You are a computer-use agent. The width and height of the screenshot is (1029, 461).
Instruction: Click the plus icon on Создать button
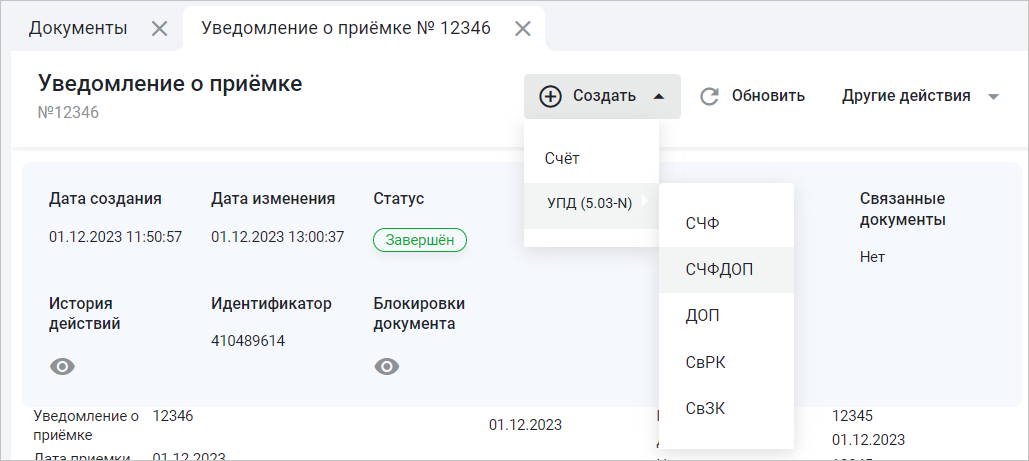pos(550,96)
